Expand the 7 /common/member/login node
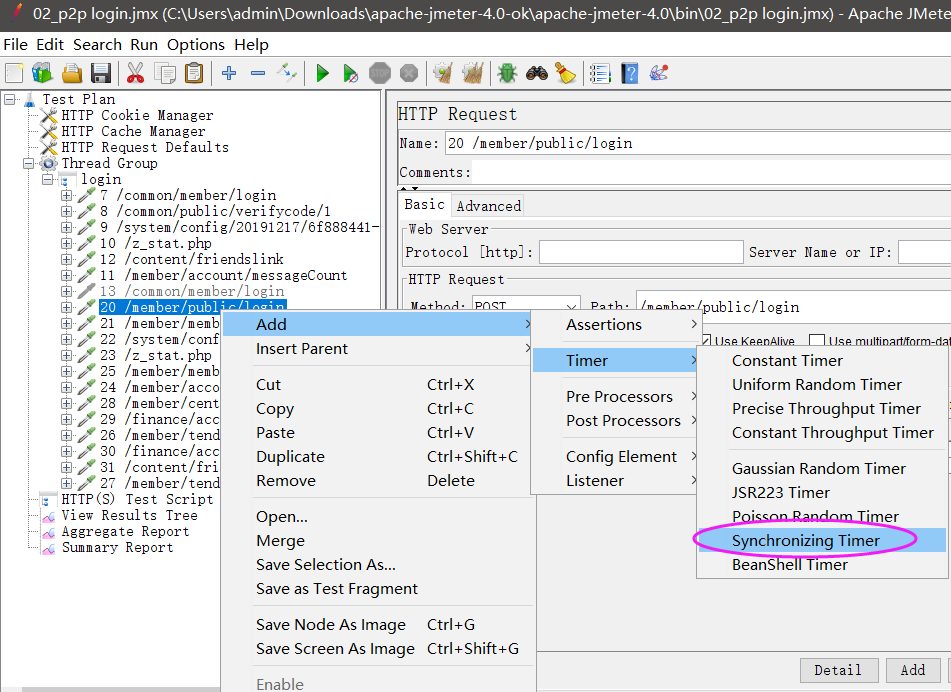Viewport: 951px width, 692px height. (x=66, y=195)
